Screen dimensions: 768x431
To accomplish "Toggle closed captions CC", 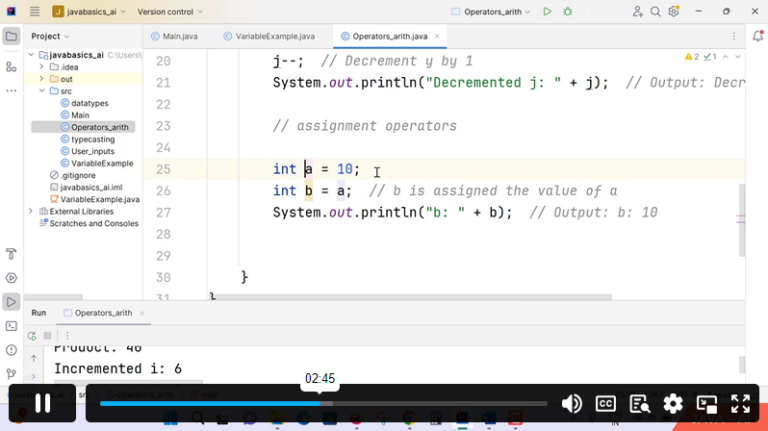I will coord(606,404).
